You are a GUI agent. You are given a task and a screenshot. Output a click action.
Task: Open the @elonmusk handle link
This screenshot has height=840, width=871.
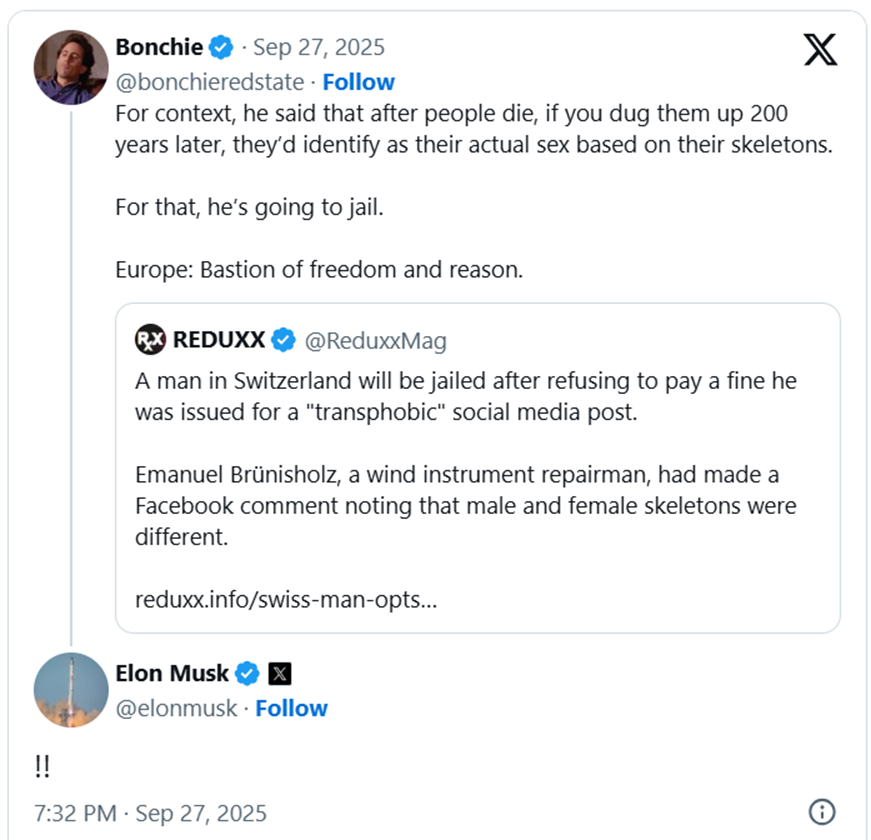[176, 708]
